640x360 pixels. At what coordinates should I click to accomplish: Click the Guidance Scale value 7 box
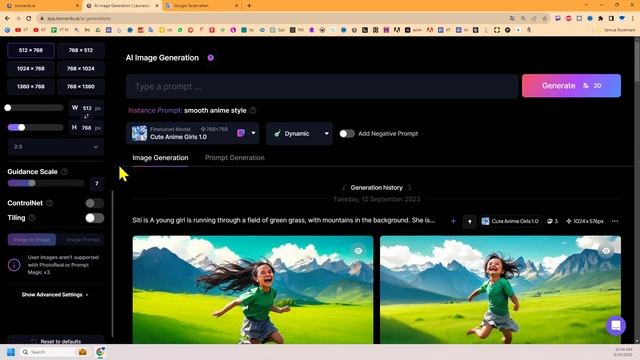point(97,184)
